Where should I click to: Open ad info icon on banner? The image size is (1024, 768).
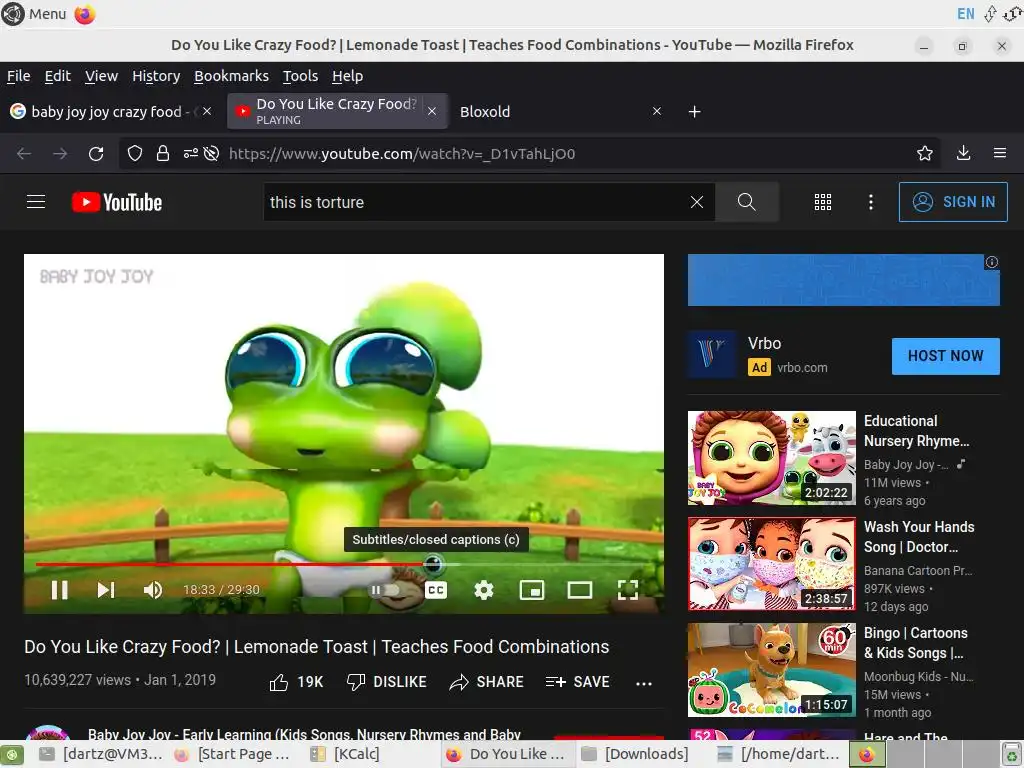[991, 262]
